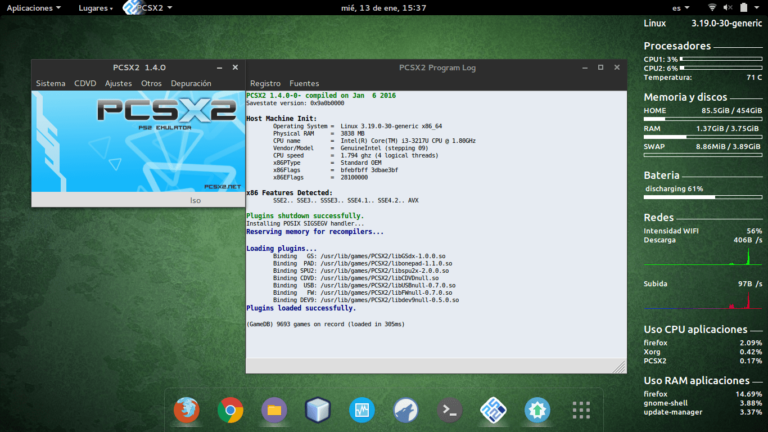Click the Fuentes menu in Program Log

click(304, 83)
